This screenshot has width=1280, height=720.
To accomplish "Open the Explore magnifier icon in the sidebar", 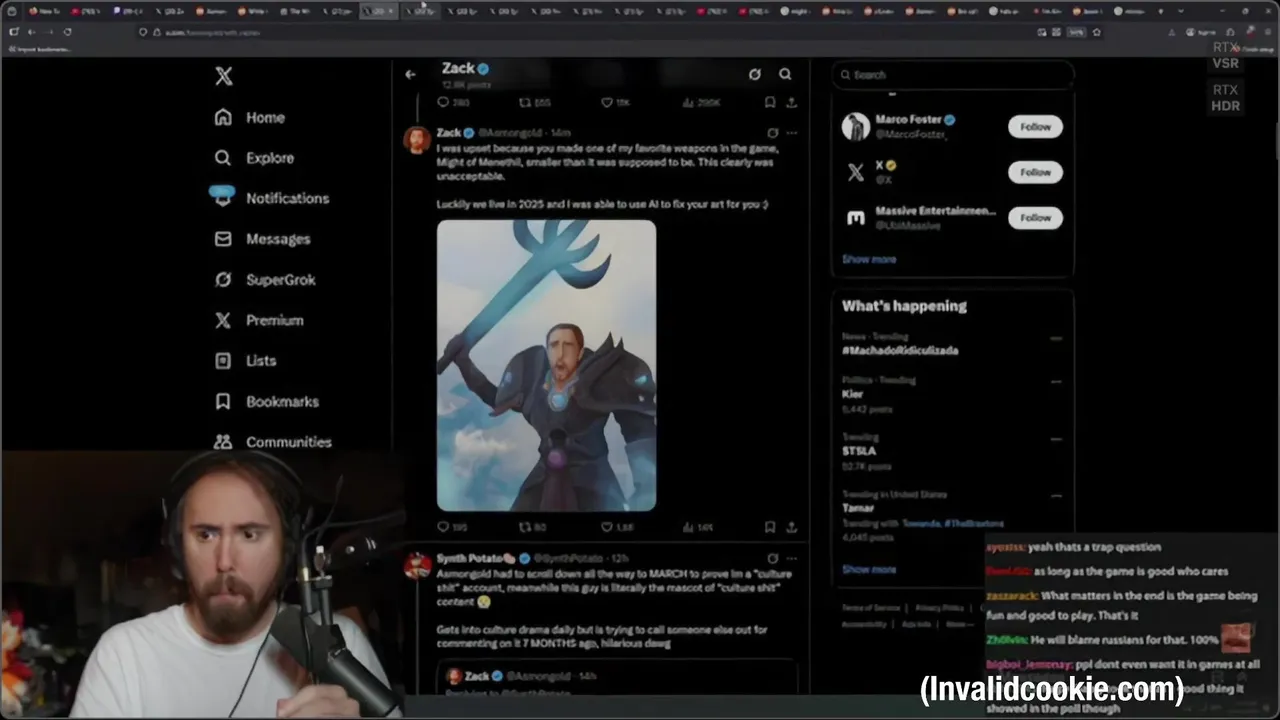I will [223, 158].
